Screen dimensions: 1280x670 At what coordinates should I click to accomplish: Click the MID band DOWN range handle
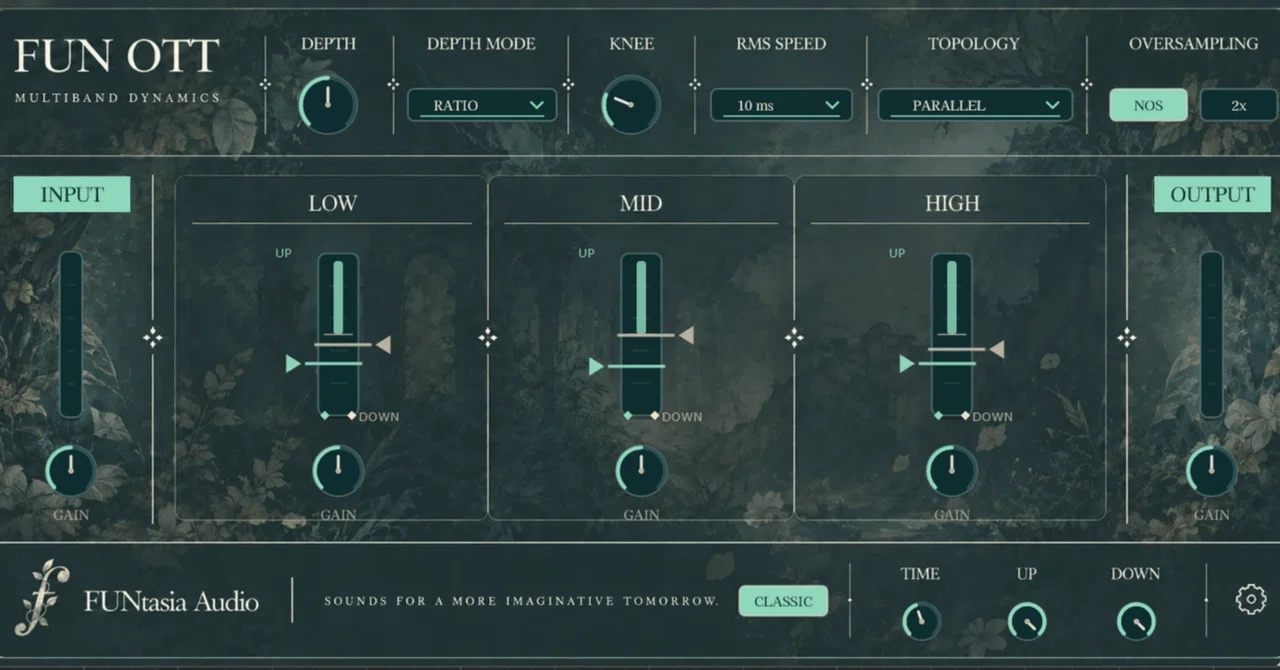coord(655,415)
